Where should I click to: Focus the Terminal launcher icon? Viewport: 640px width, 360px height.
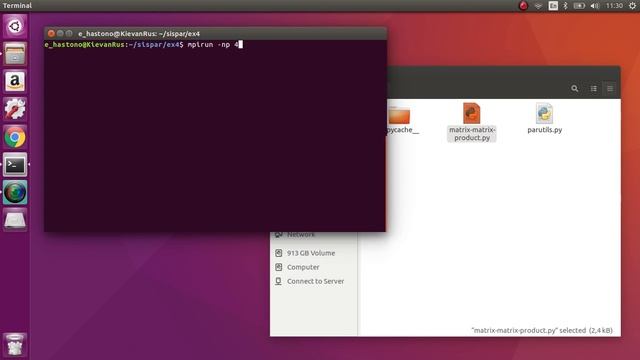pos(15,164)
